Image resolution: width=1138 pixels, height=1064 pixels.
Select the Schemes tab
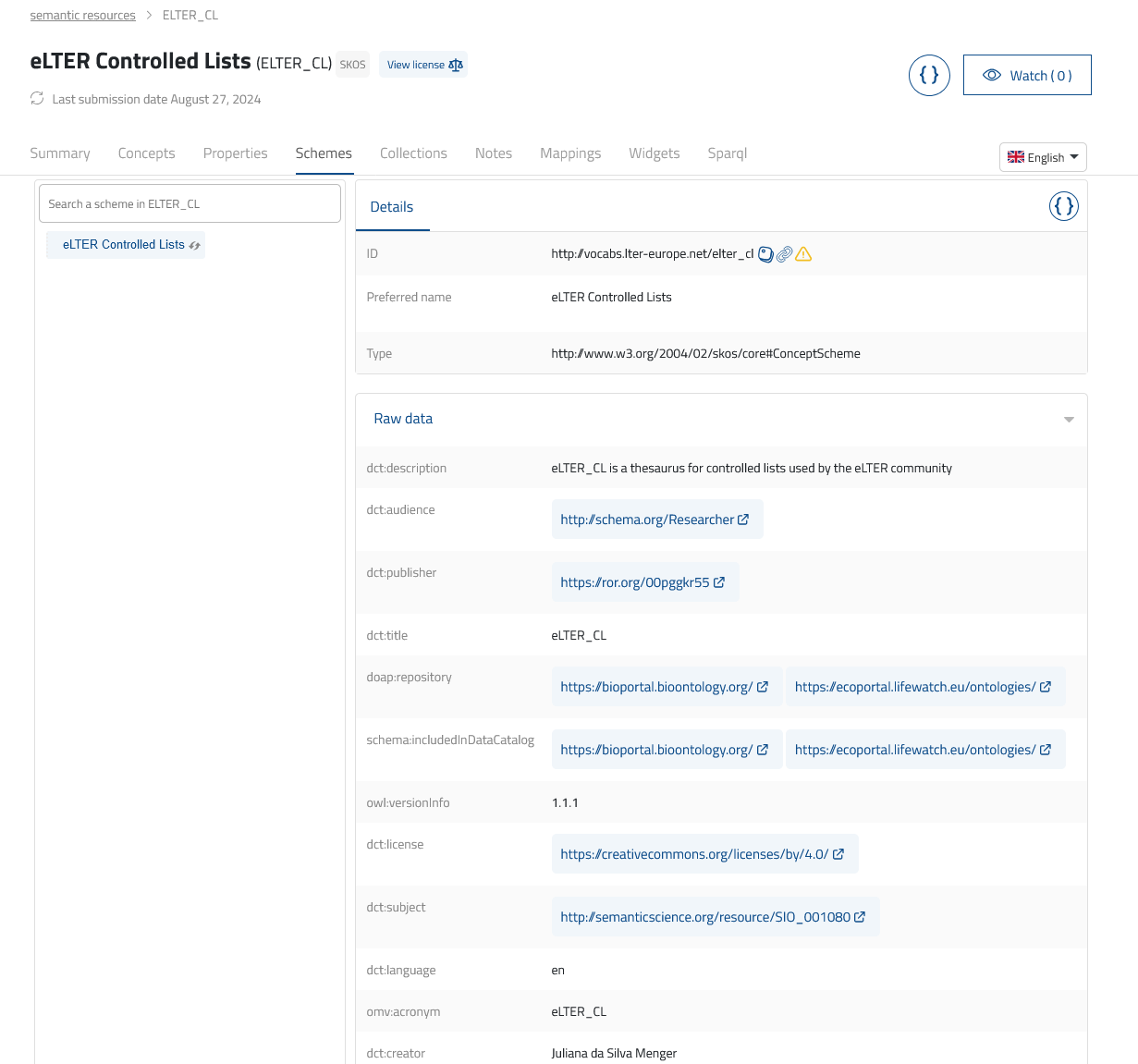[324, 153]
